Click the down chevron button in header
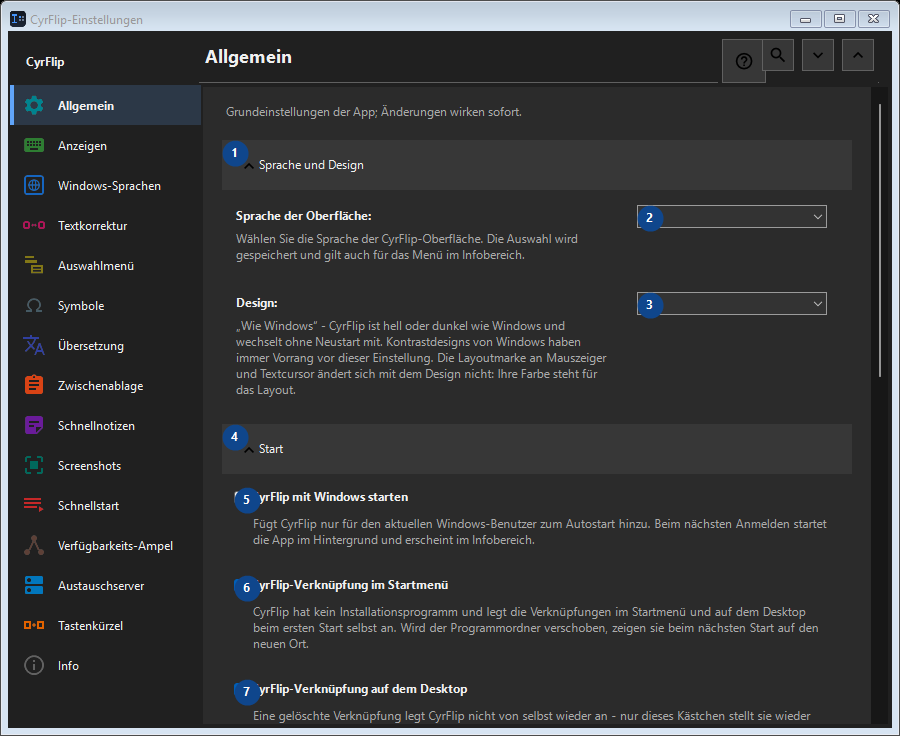This screenshot has width=900, height=736. click(818, 55)
